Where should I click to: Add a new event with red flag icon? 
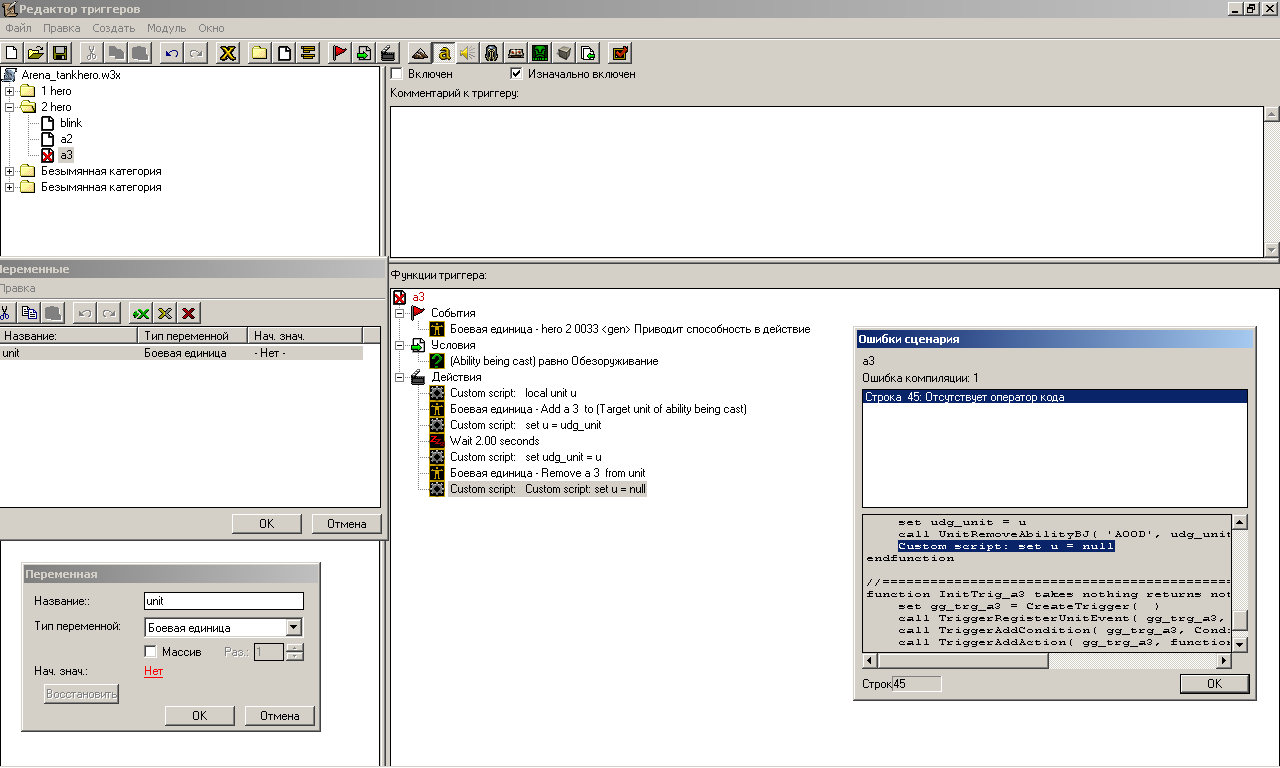pos(340,53)
